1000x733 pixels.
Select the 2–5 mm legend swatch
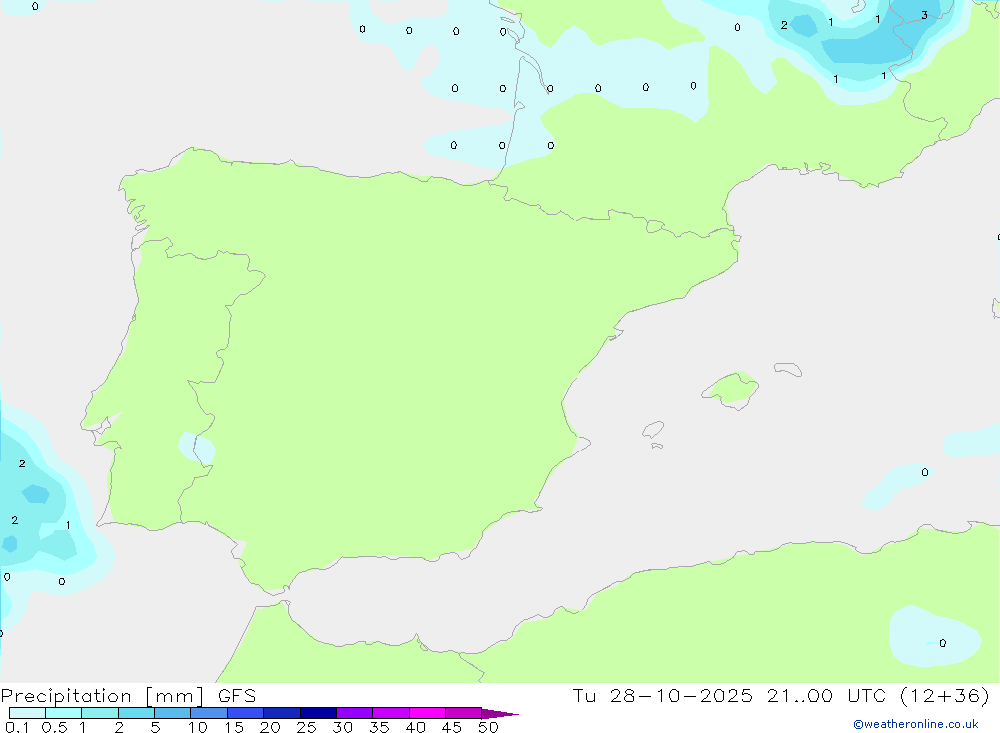pos(136,713)
